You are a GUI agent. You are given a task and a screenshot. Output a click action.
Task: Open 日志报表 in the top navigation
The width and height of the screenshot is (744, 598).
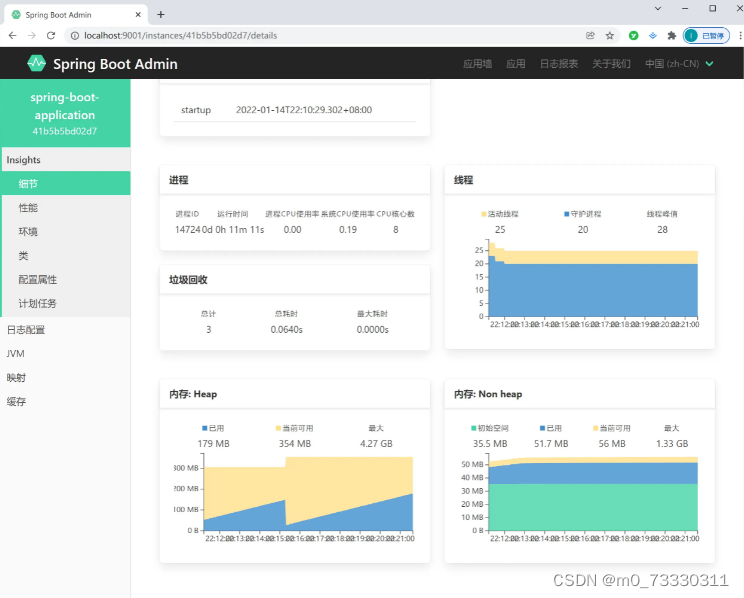coord(558,64)
